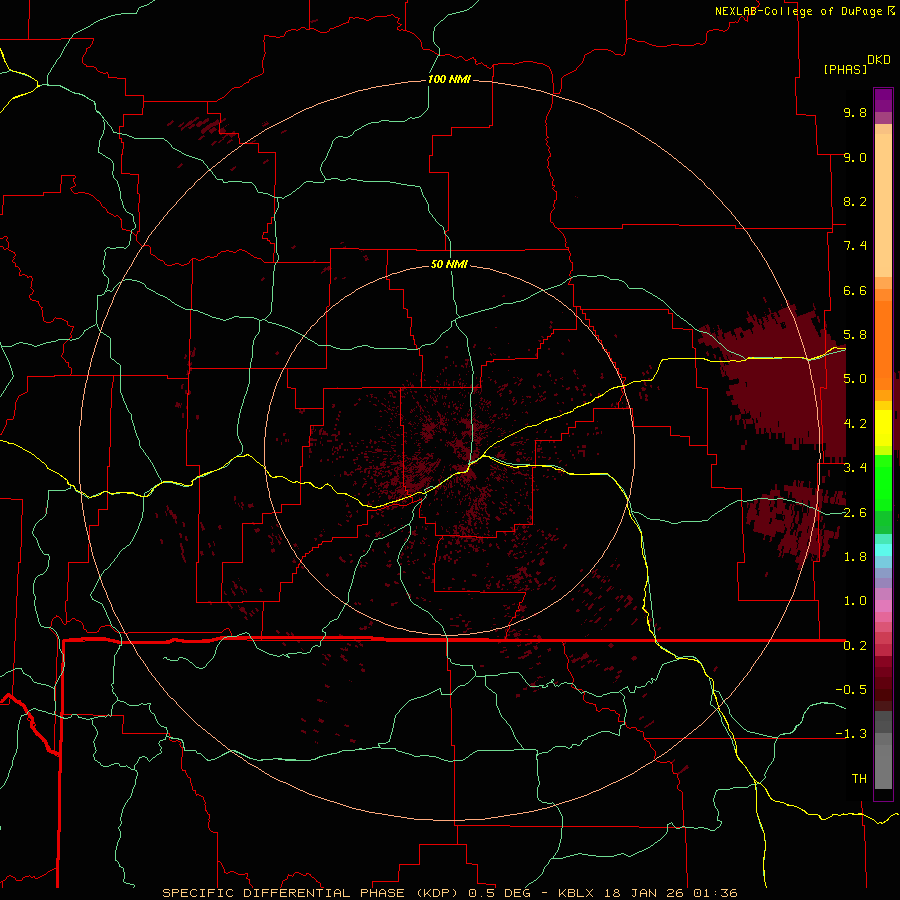
Task: Click the 18 JAN 26 date in the caption
Action: (x=643, y=893)
